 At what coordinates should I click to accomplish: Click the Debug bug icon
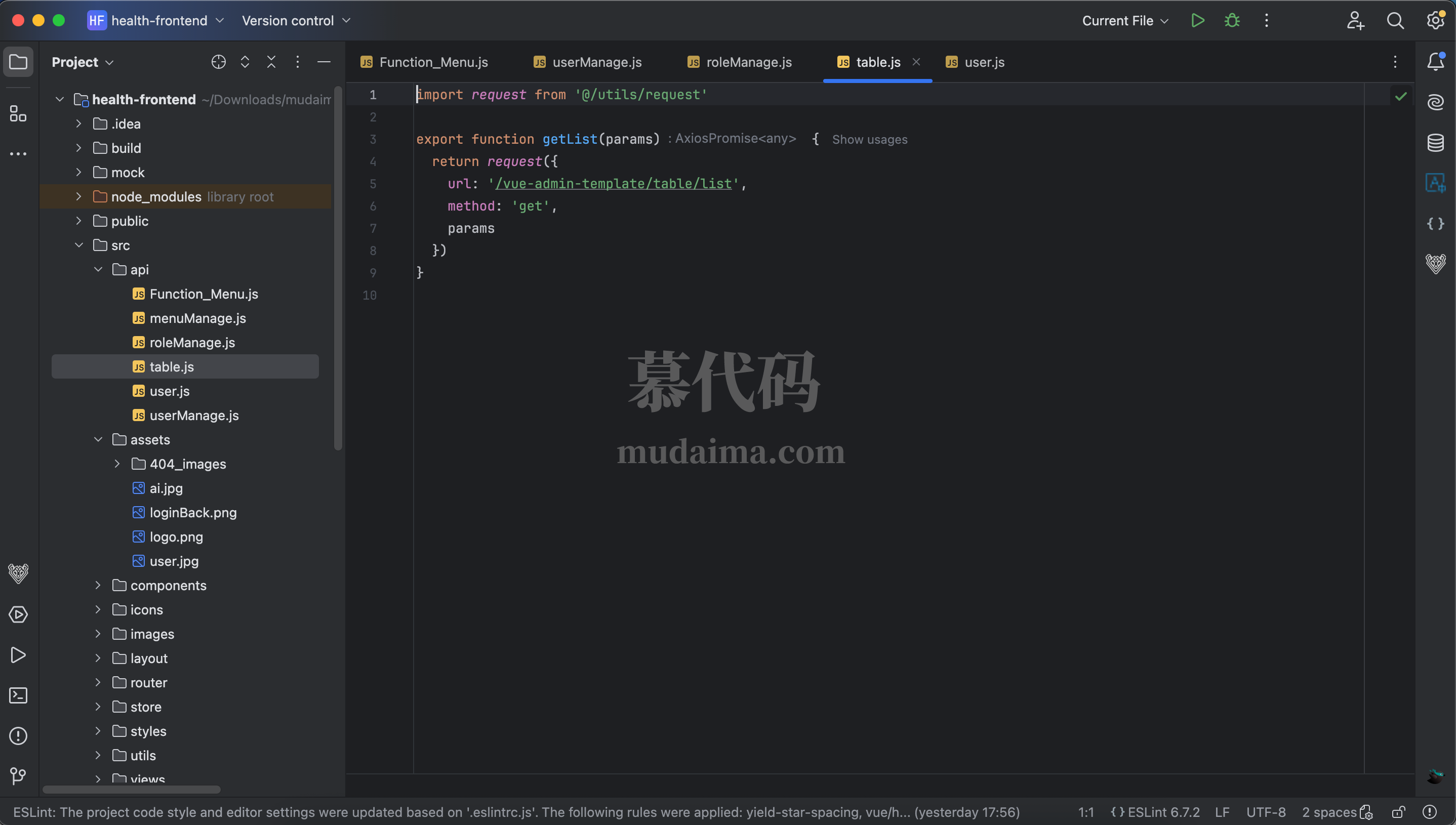click(1232, 21)
